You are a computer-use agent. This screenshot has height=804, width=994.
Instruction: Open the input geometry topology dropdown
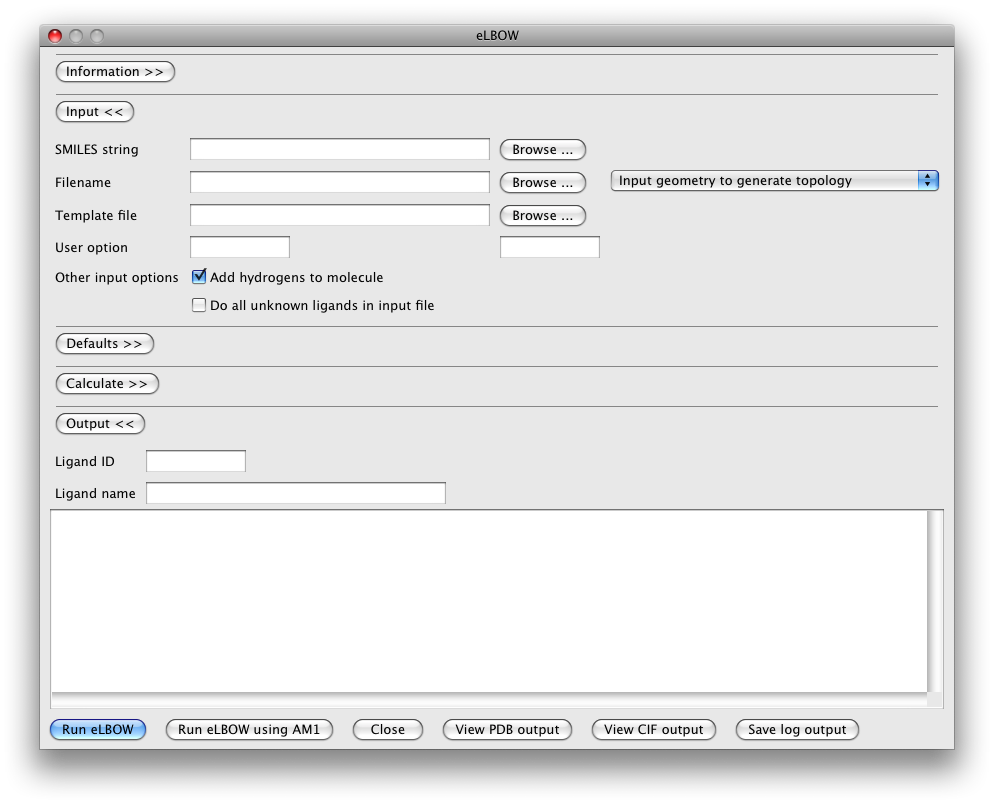click(x=774, y=181)
